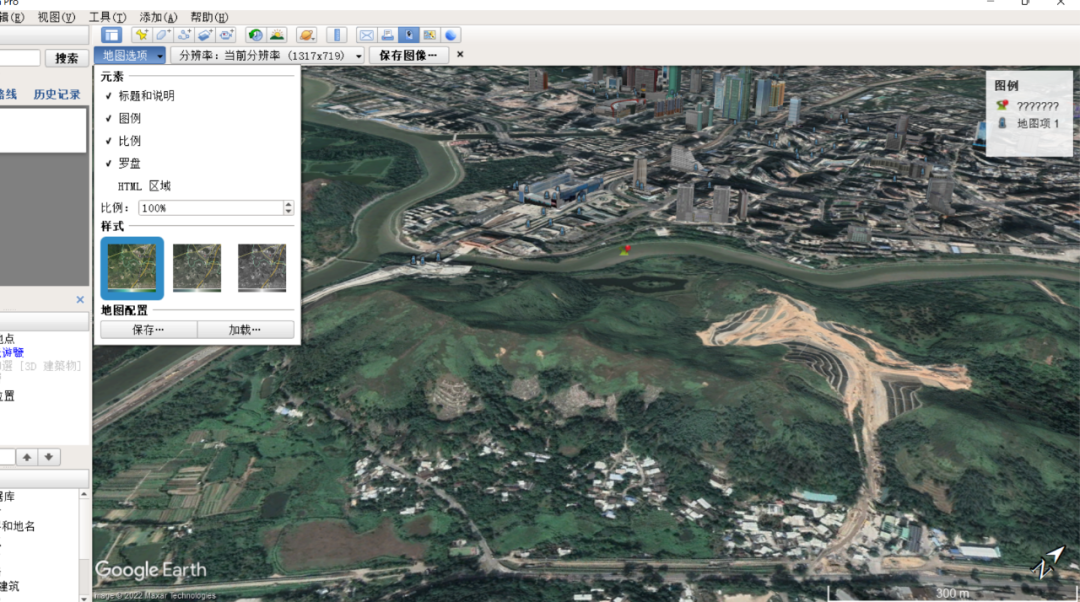This screenshot has height=602, width=1080.
Task: Move item up with the up arrow button
Action: click(27, 457)
